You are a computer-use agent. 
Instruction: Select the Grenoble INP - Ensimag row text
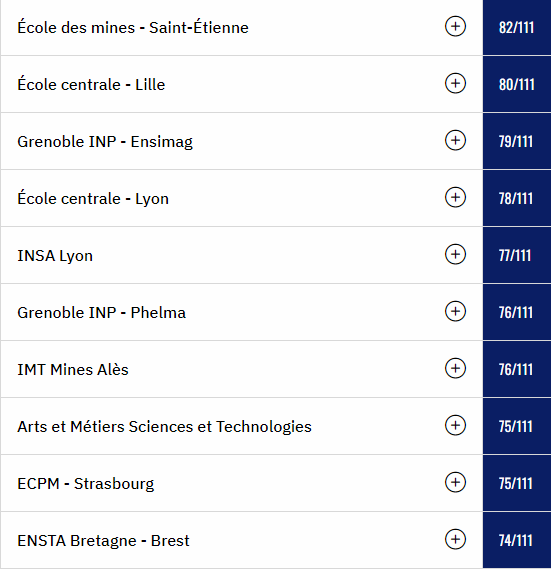tap(105, 142)
